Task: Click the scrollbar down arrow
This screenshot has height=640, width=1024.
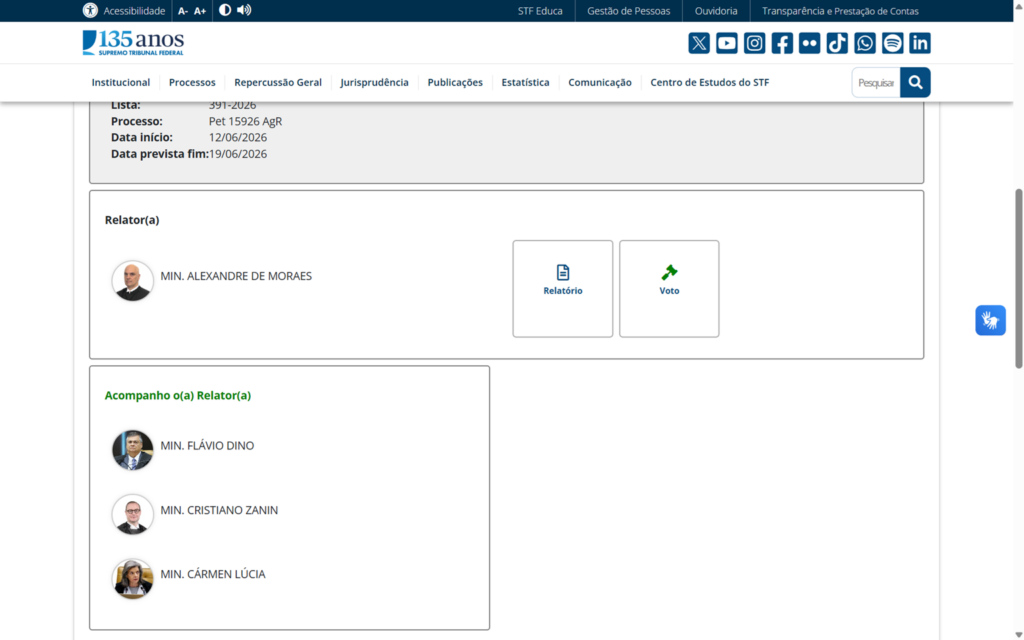Action: pyautogui.click(x=1018, y=635)
